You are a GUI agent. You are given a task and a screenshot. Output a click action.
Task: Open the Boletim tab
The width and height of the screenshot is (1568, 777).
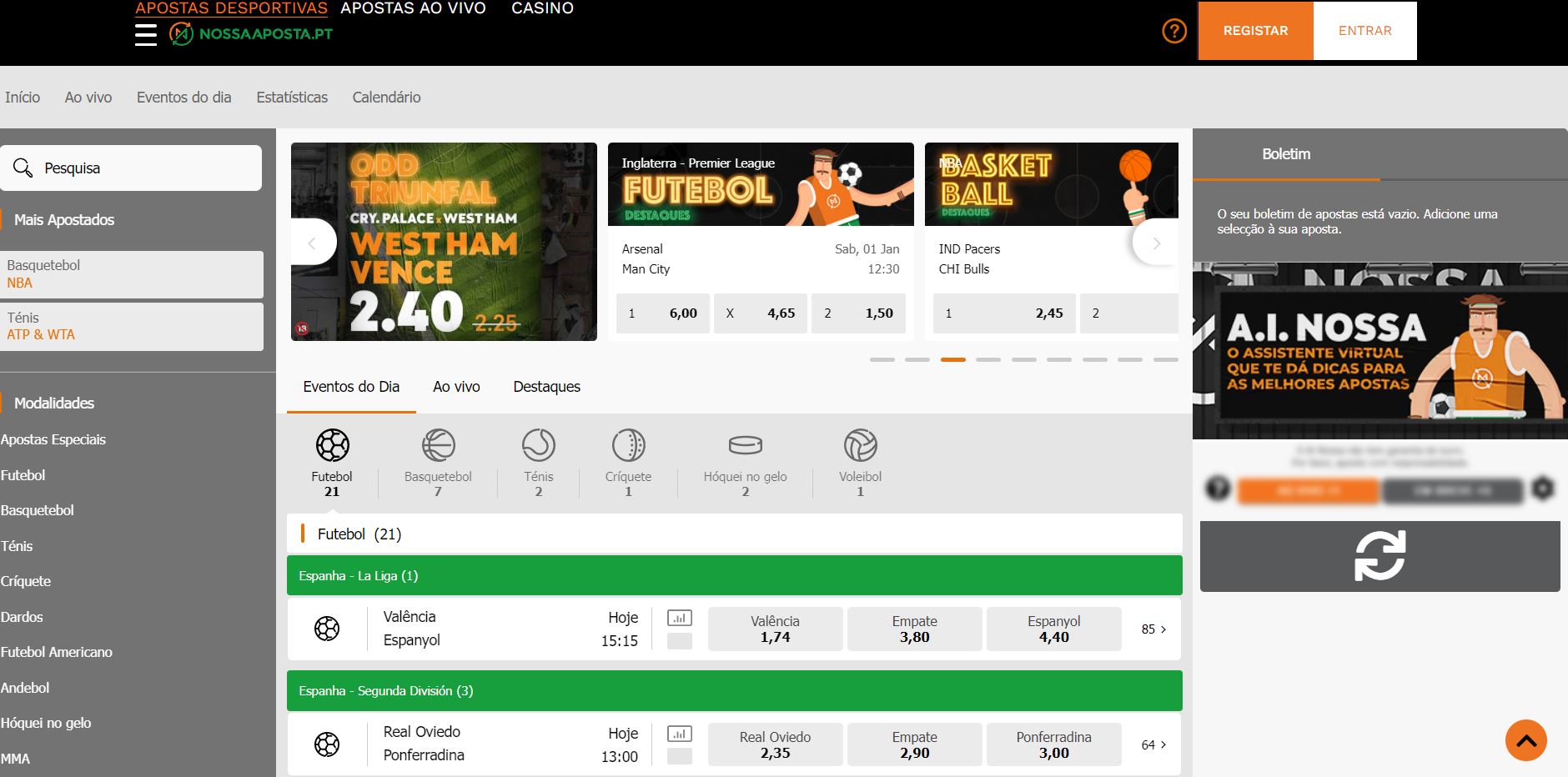(x=1286, y=154)
